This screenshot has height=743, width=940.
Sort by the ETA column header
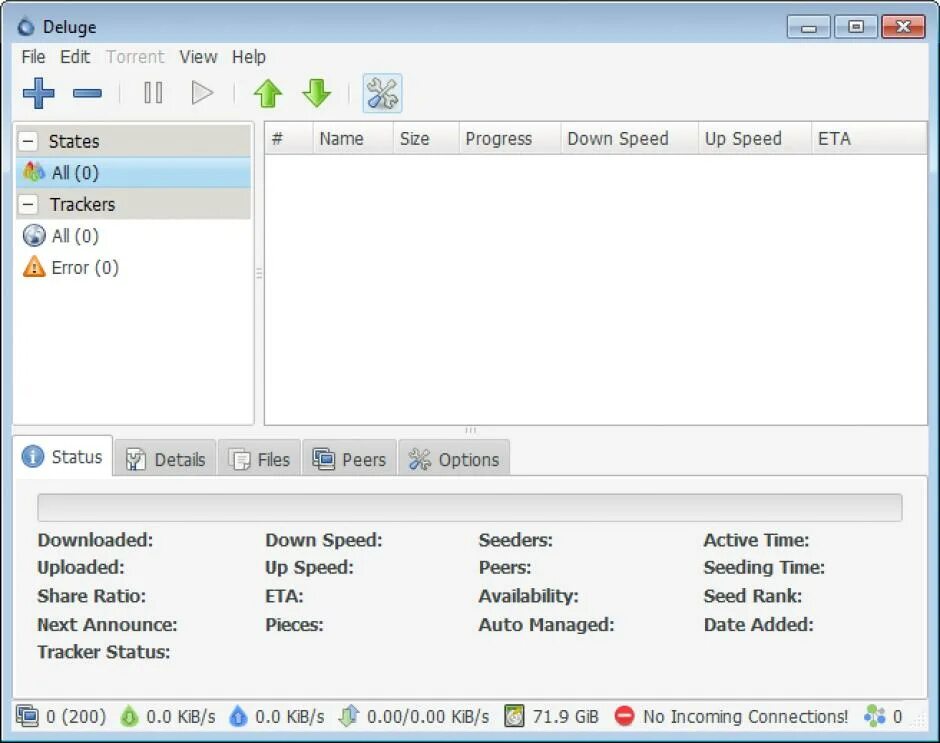869,139
